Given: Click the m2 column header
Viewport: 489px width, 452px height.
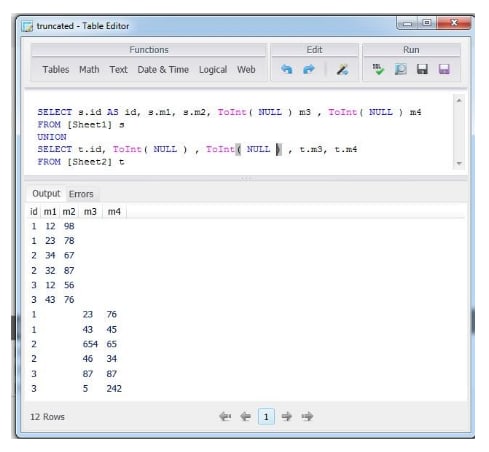Looking at the screenshot, I should click(x=69, y=211).
